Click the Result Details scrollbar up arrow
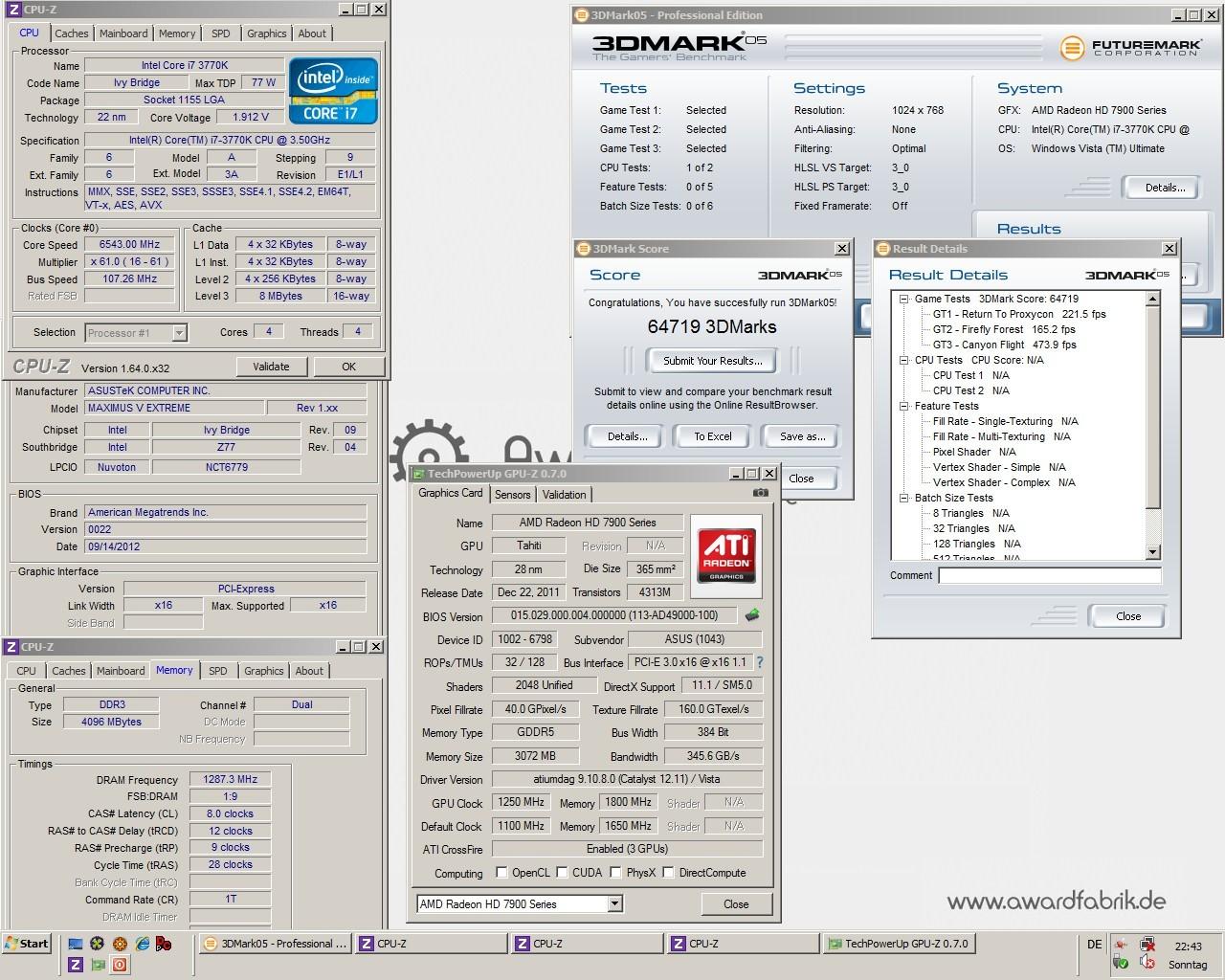The height and width of the screenshot is (980, 1225). pyautogui.click(x=1152, y=300)
